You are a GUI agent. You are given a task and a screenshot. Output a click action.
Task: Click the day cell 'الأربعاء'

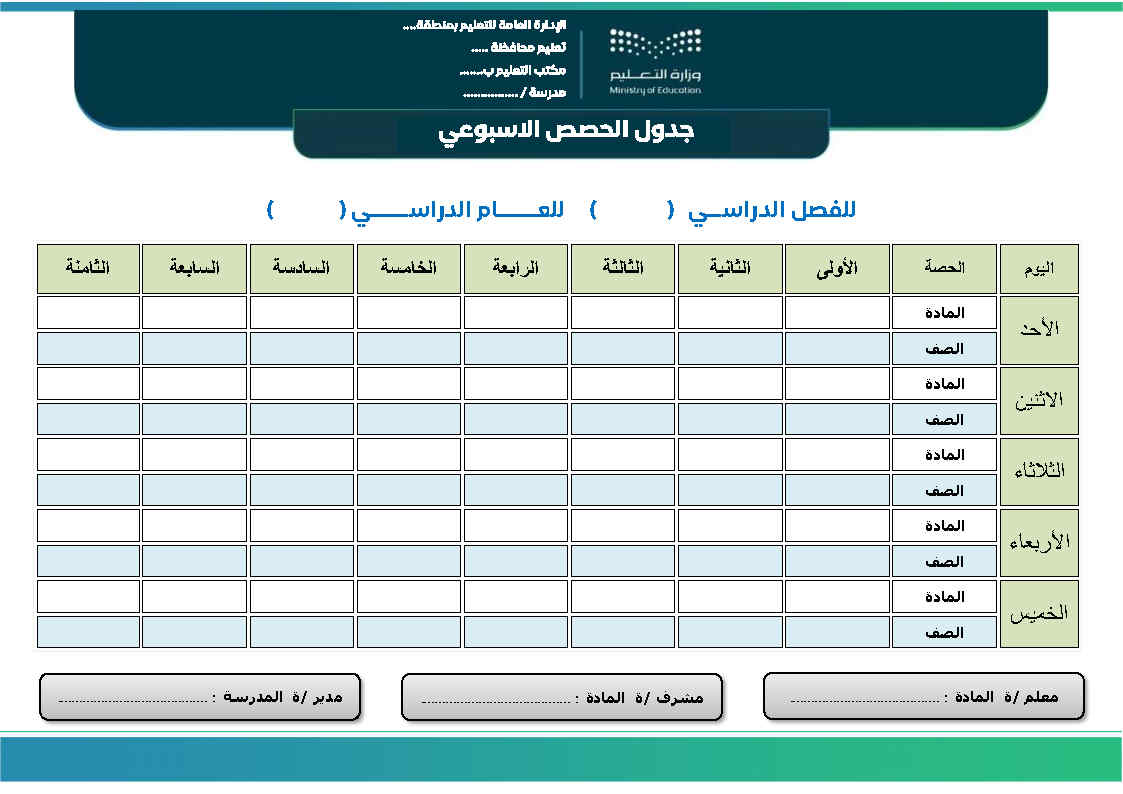coord(1039,543)
